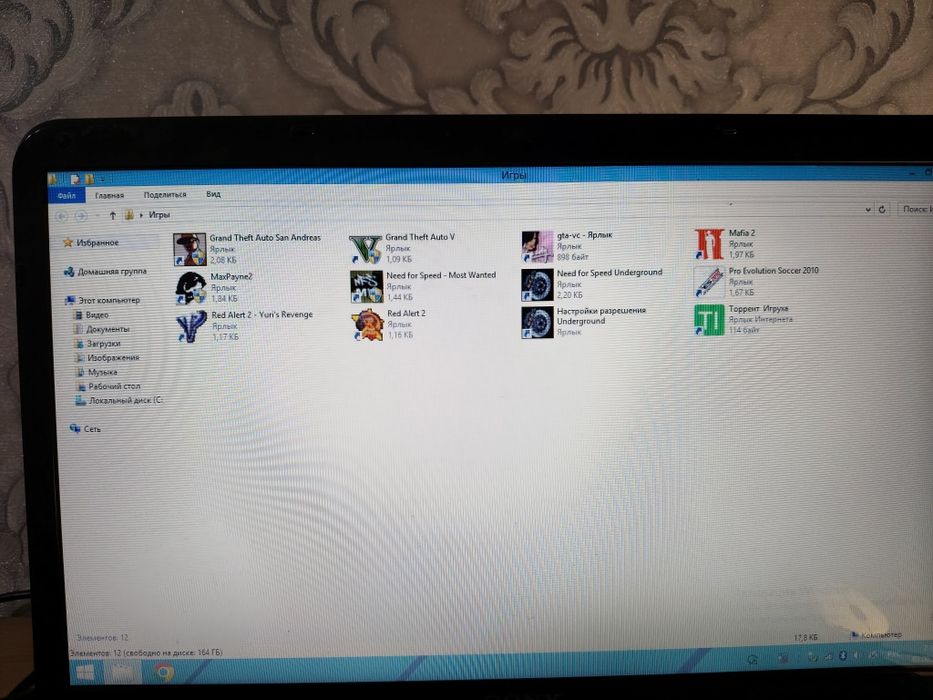Click the quick access toolbar properties icon
933x700 pixels.
coord(74,179)
